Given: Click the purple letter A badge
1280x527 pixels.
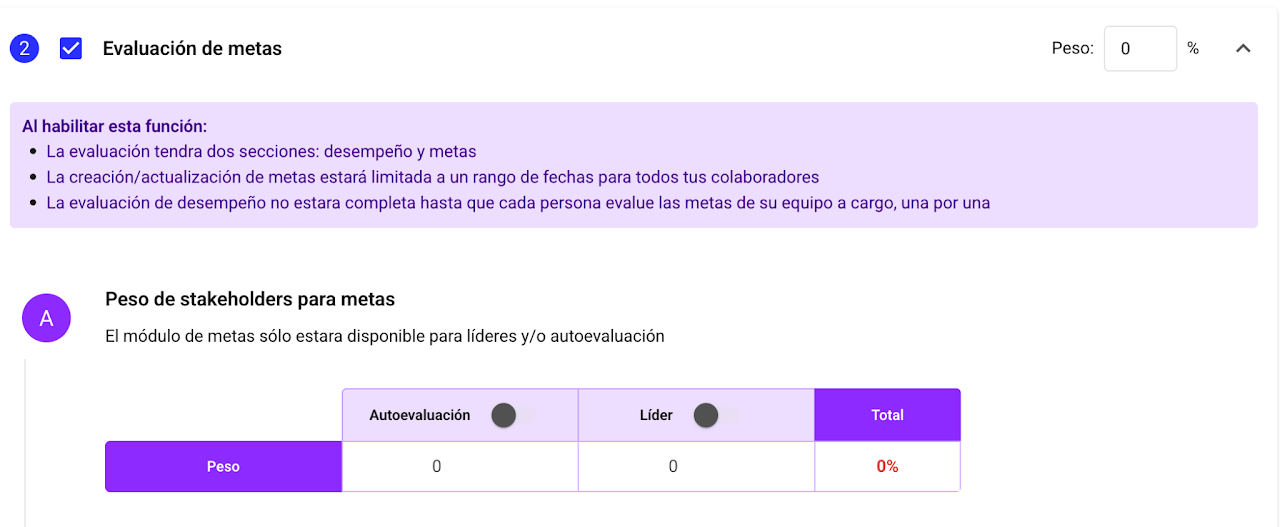Looking at the screenshot, I should 46,318.
